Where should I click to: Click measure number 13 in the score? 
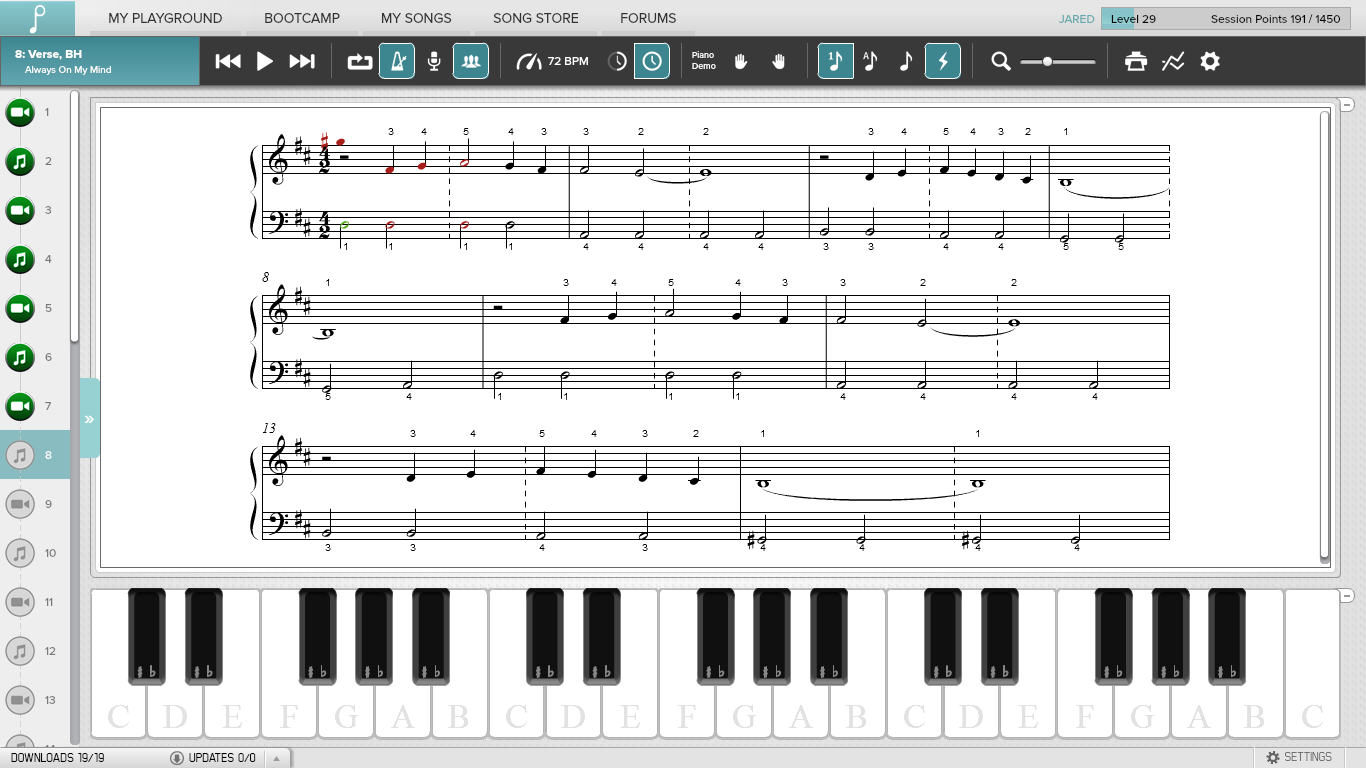click(269, 428)
